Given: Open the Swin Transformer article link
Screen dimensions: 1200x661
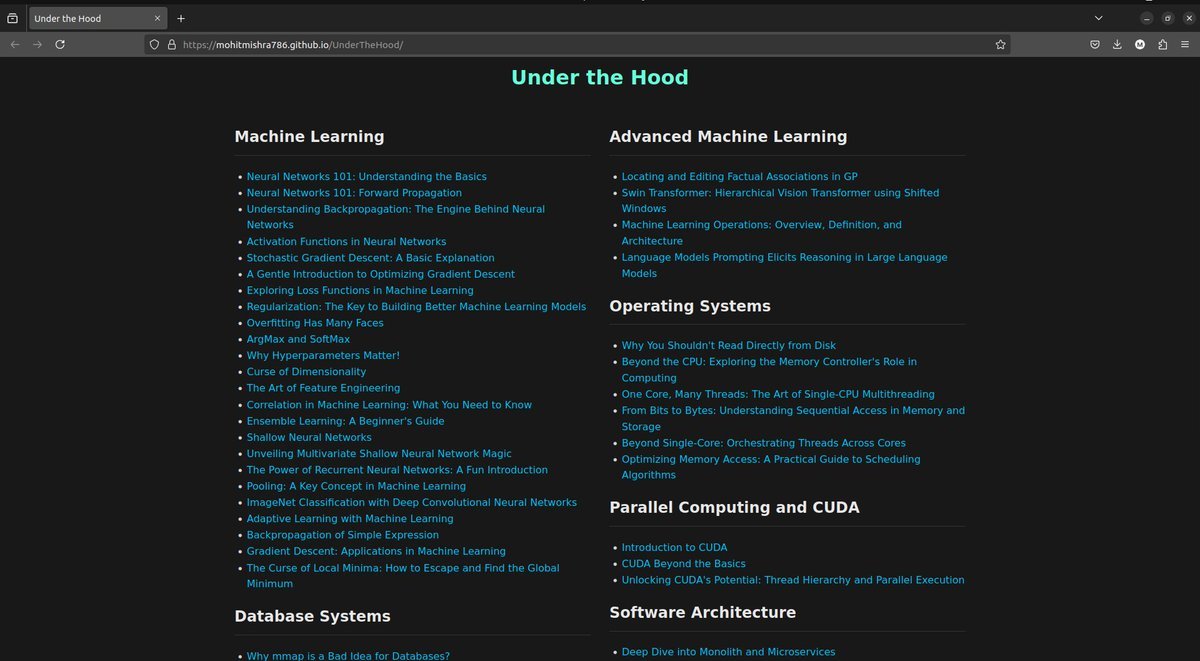Looking at the screenshot, I should (x=780, y=201).
